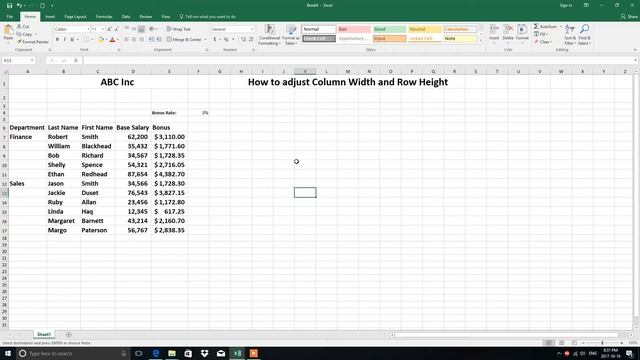Increase the font size
Viewport: 640px width, 360px height.
pyautogui.click(x=109, y=29)
